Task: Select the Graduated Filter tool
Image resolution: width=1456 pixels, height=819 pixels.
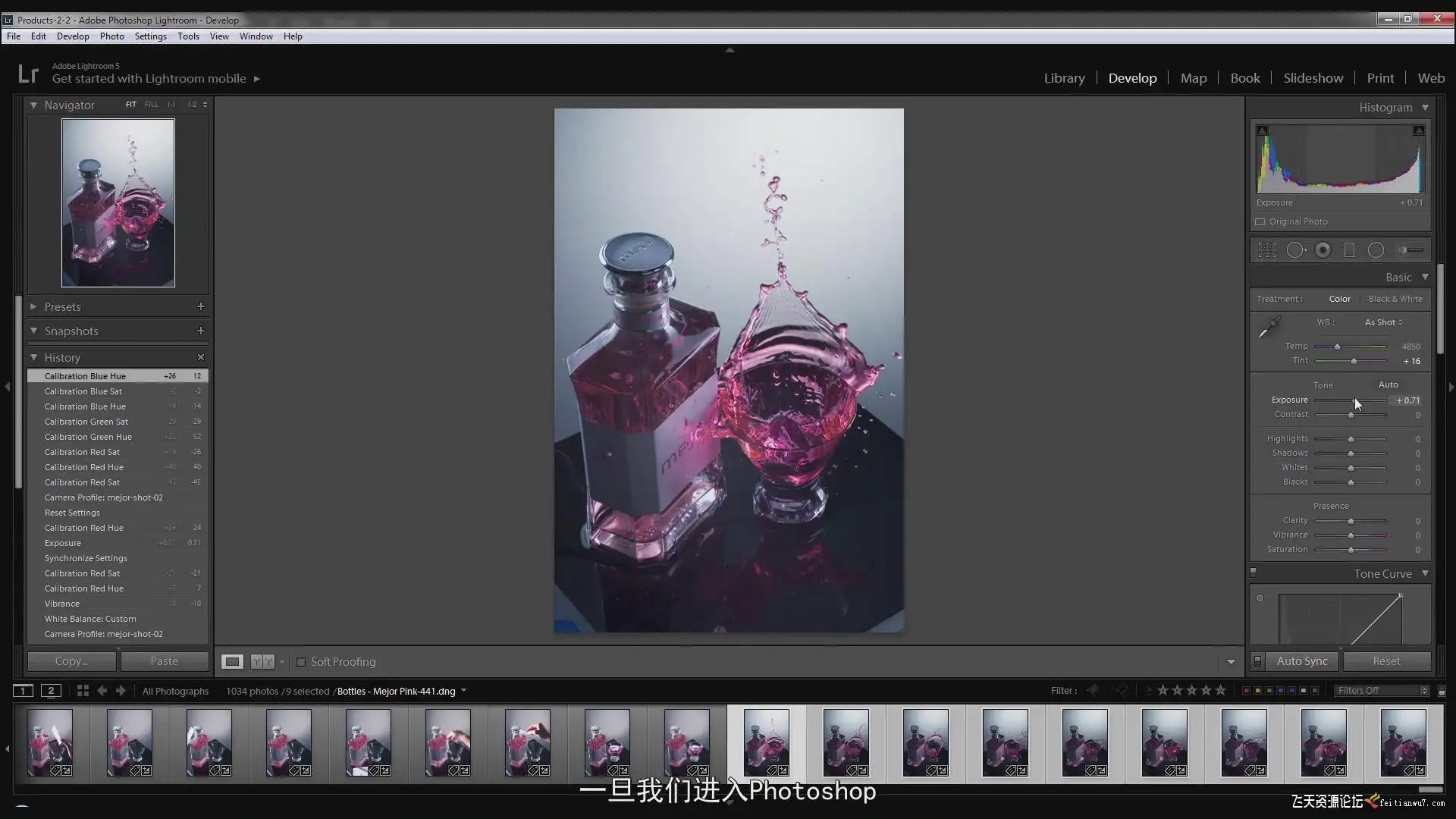Action: tap(1349, 250)
